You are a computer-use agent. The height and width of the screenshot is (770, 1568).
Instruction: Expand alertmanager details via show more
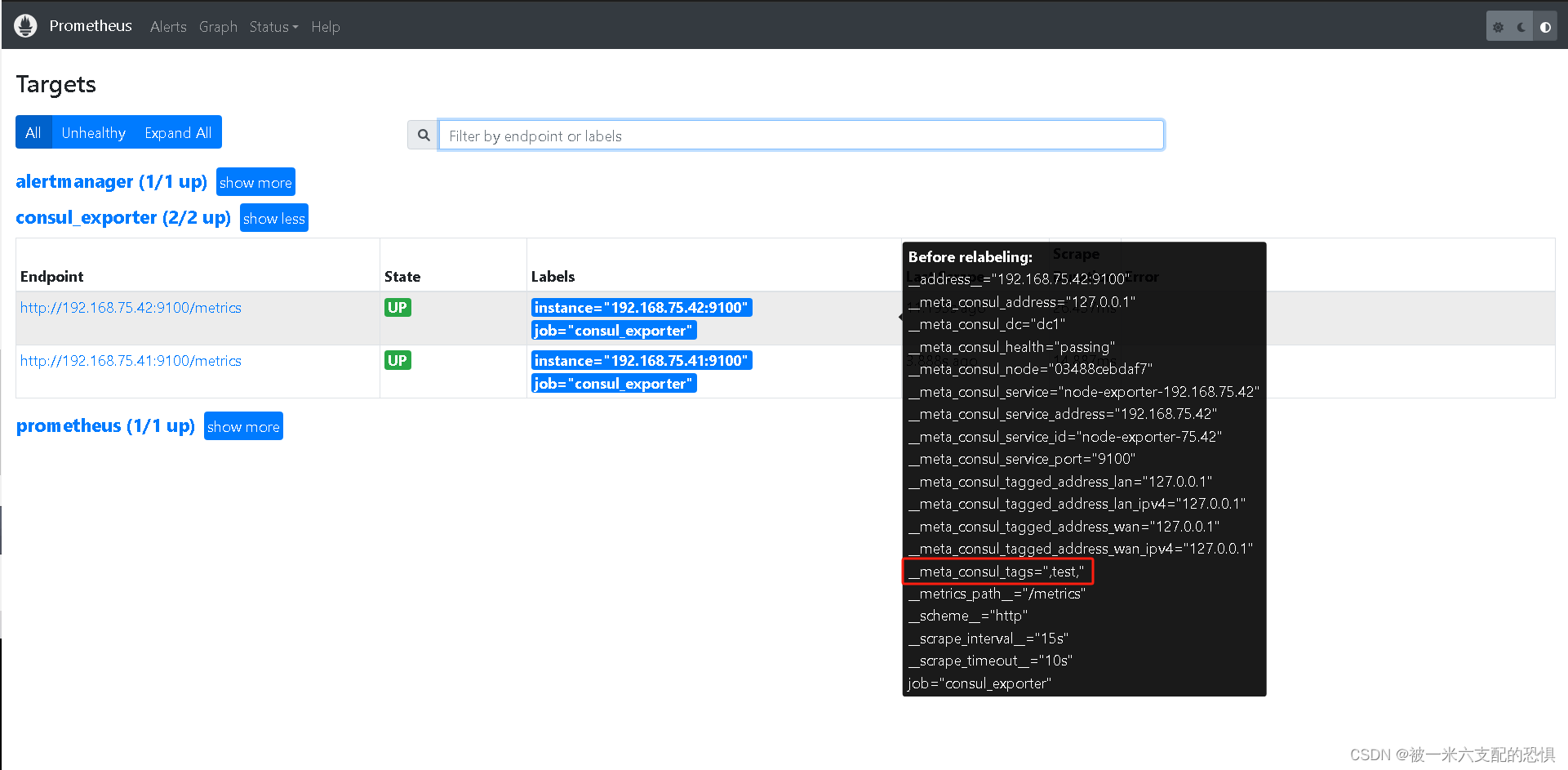[255, 181]
